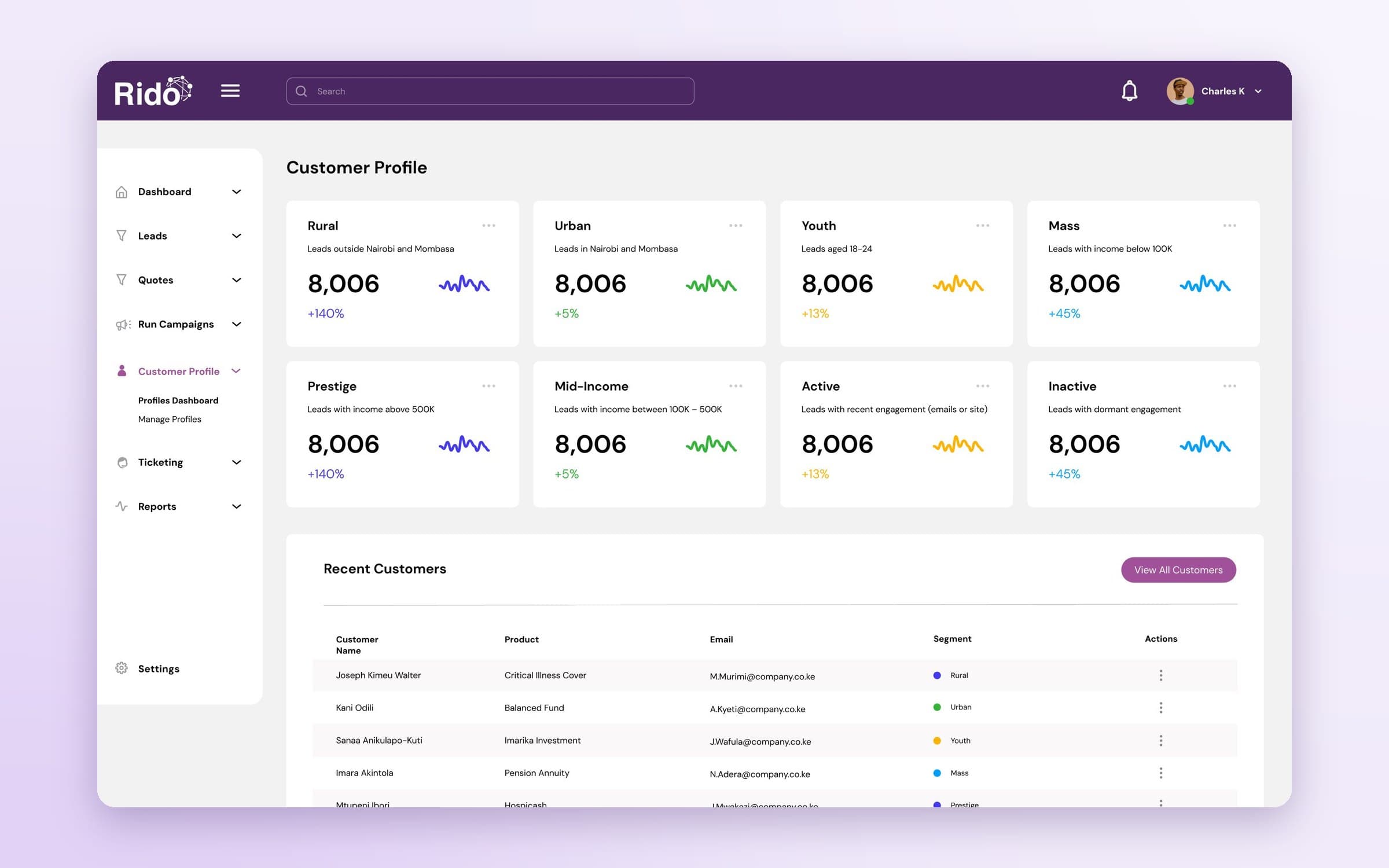The width and height of the screenshot is (1389, 868).
Task: Click the Balanced Fund product cell
Action: pos(534,708)
